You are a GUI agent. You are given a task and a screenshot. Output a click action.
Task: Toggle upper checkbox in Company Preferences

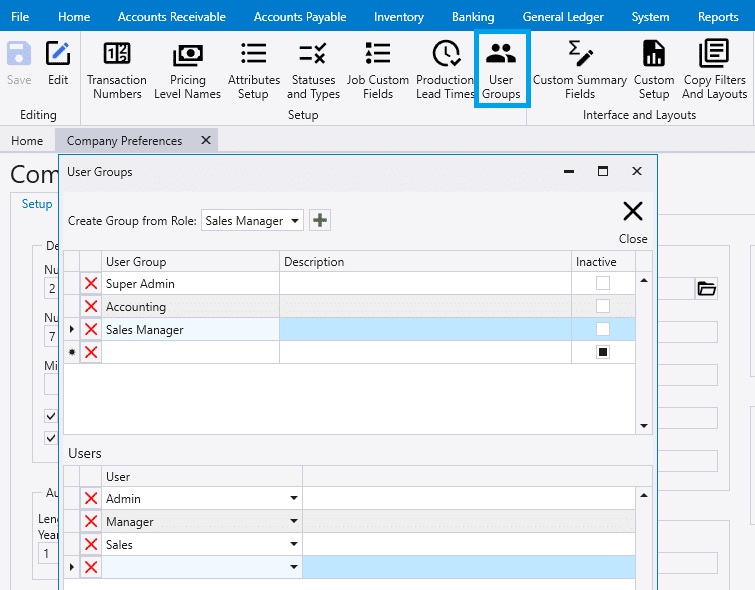click(51, 416)
